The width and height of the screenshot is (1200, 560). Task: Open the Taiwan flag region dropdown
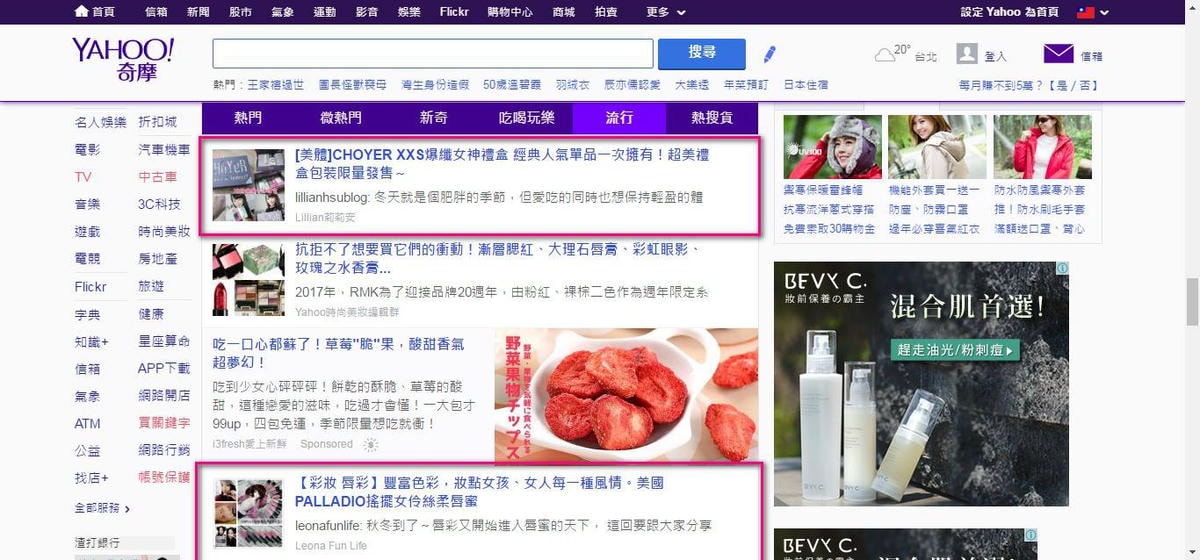[1091, 12]
